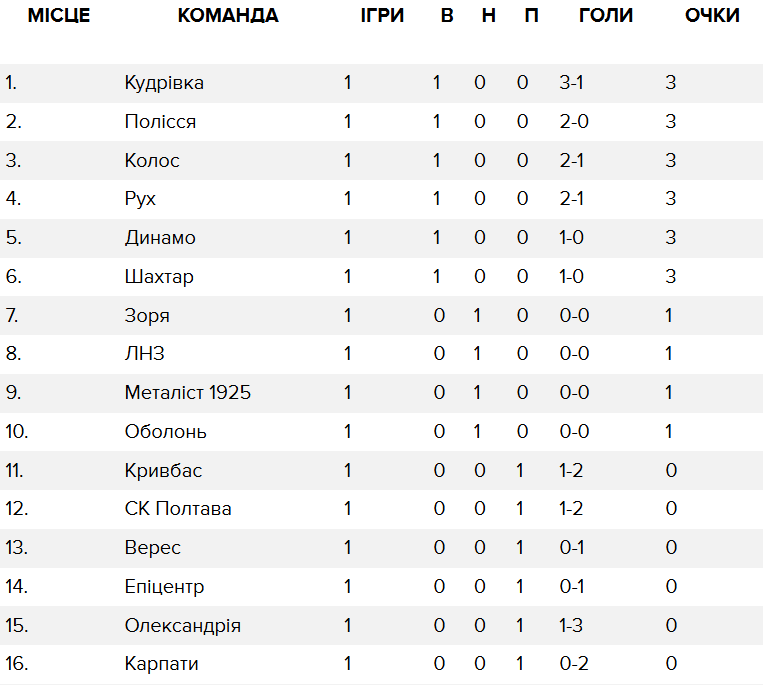Click the Олександрія team name

182,626
